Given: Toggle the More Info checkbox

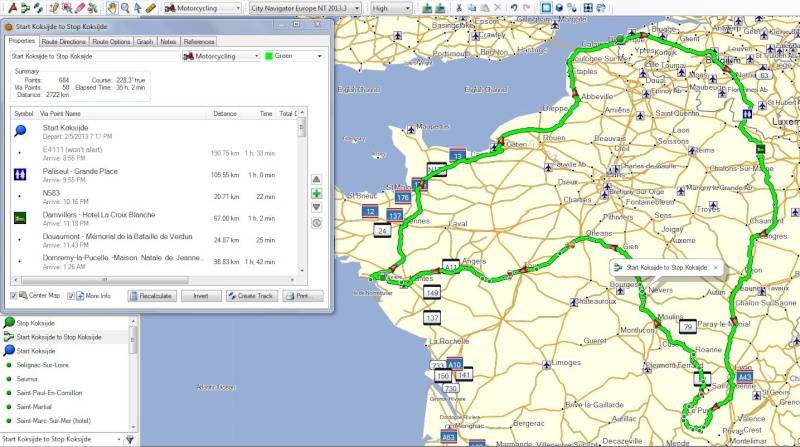Looking at the screenshot, I should (71, 295).
